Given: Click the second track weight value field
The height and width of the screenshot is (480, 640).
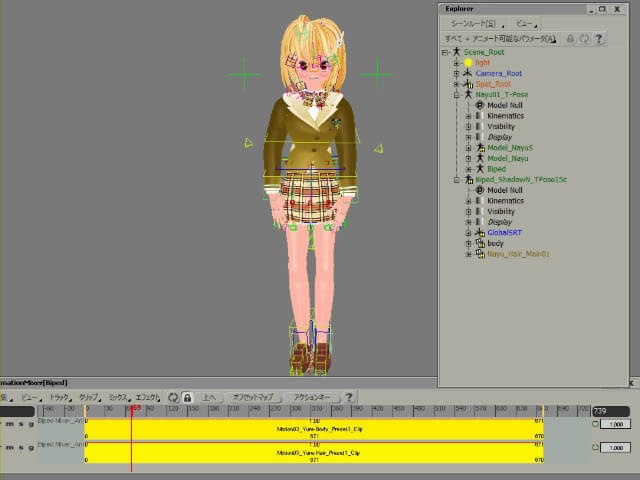Looking at the screenshot, I should point(615,448).
